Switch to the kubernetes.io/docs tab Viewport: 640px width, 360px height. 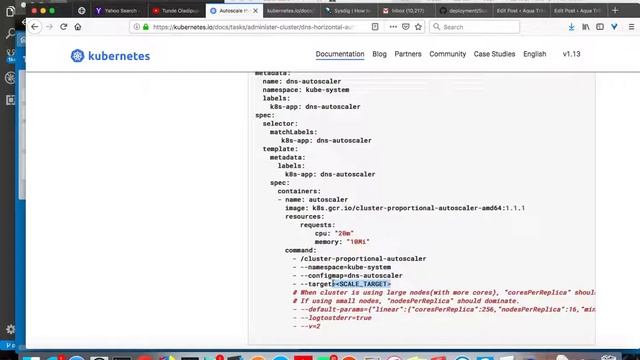(291, 11)
